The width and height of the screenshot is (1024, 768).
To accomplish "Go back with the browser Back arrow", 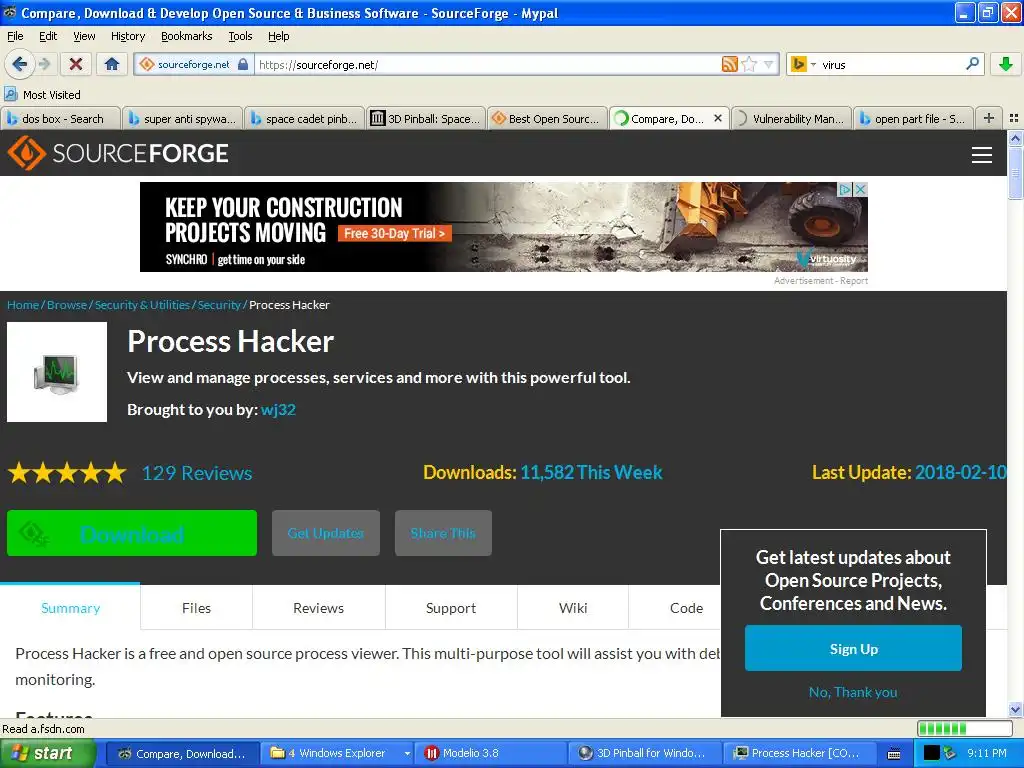I will 19,64.
